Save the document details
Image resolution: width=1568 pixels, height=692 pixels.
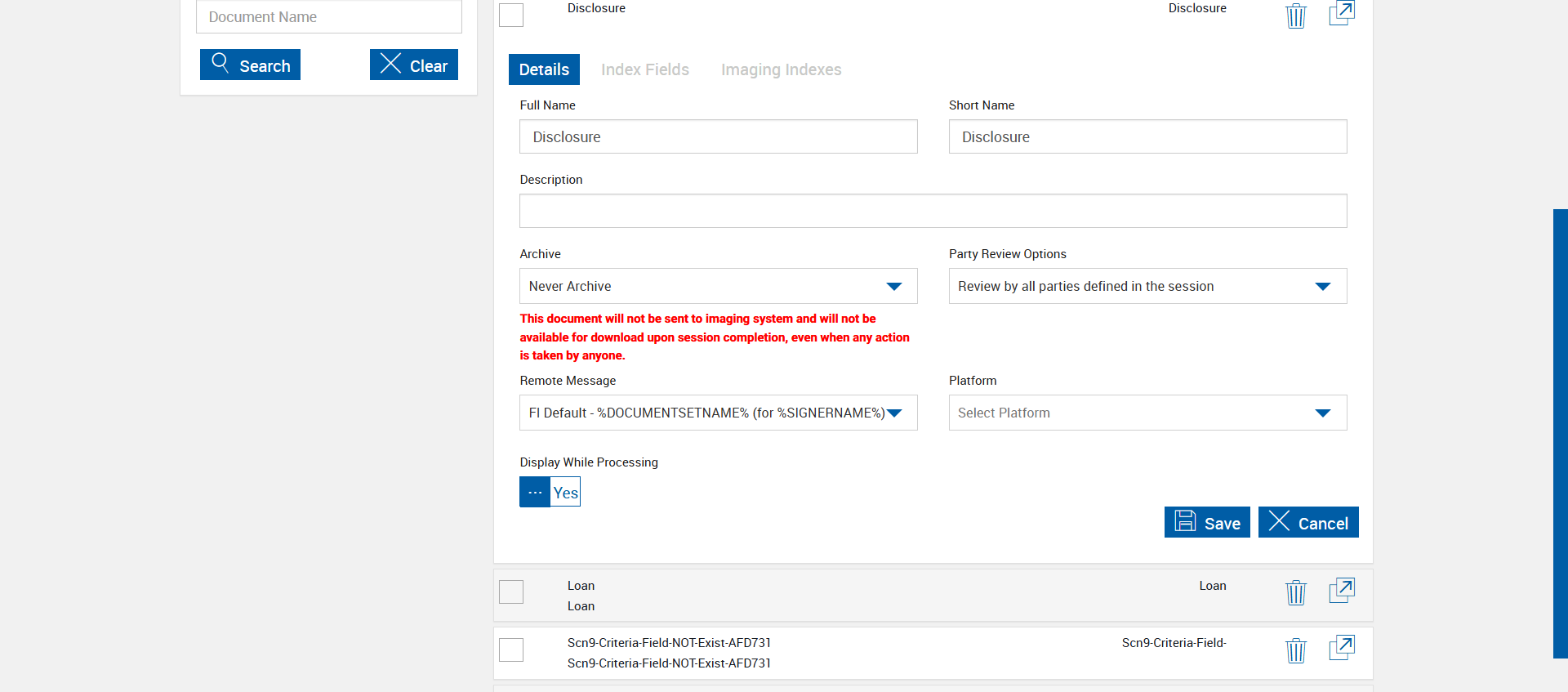tap(1207, 523)
